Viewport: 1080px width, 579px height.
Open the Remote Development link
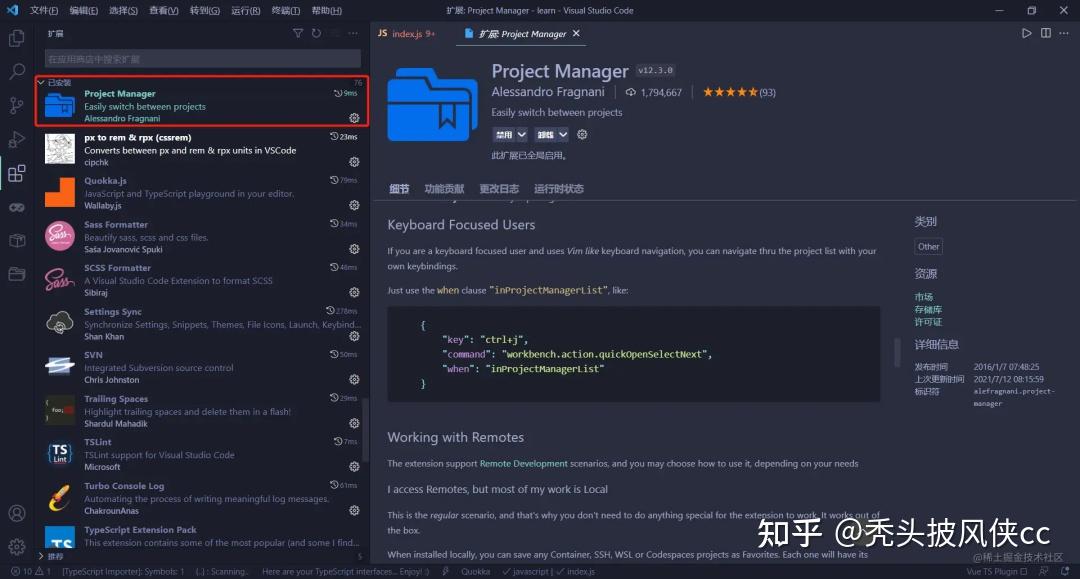(523, 463)
